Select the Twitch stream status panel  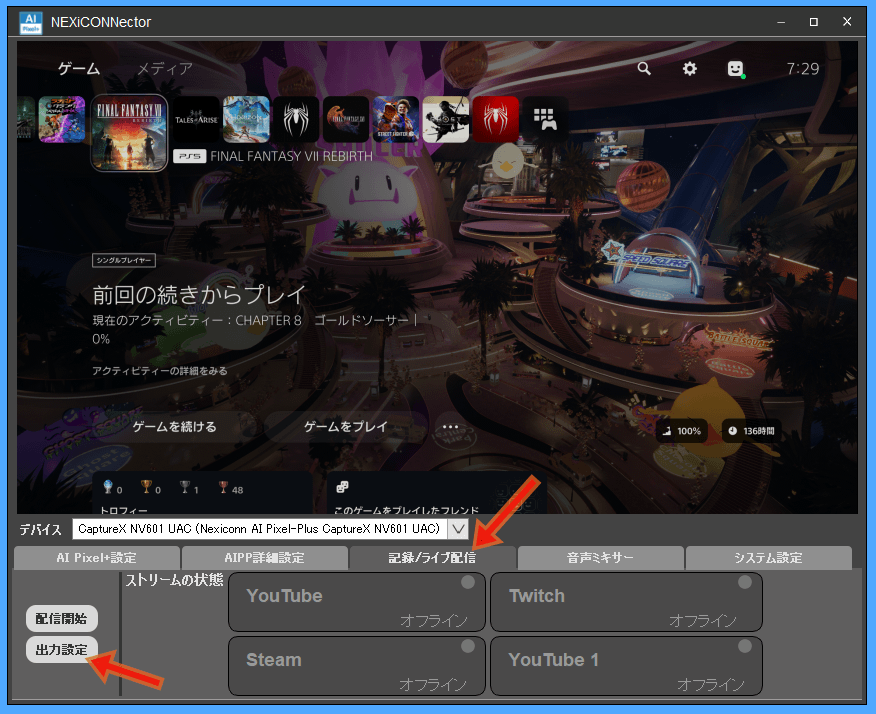[626, 602]
